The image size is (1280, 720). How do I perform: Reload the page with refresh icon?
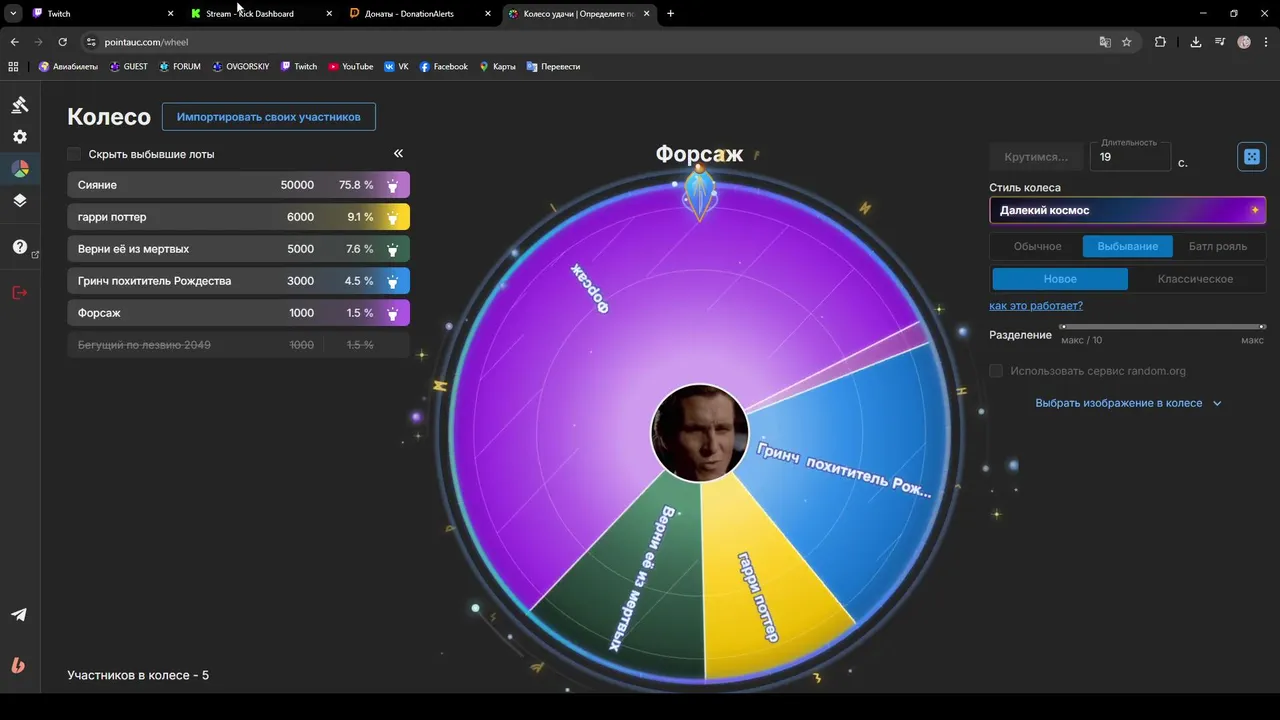coord(62,42)
